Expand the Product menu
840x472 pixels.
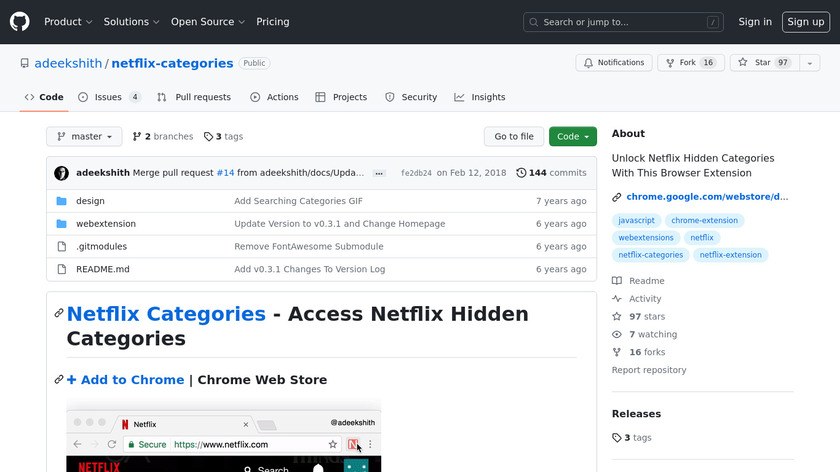pos(68,22)
